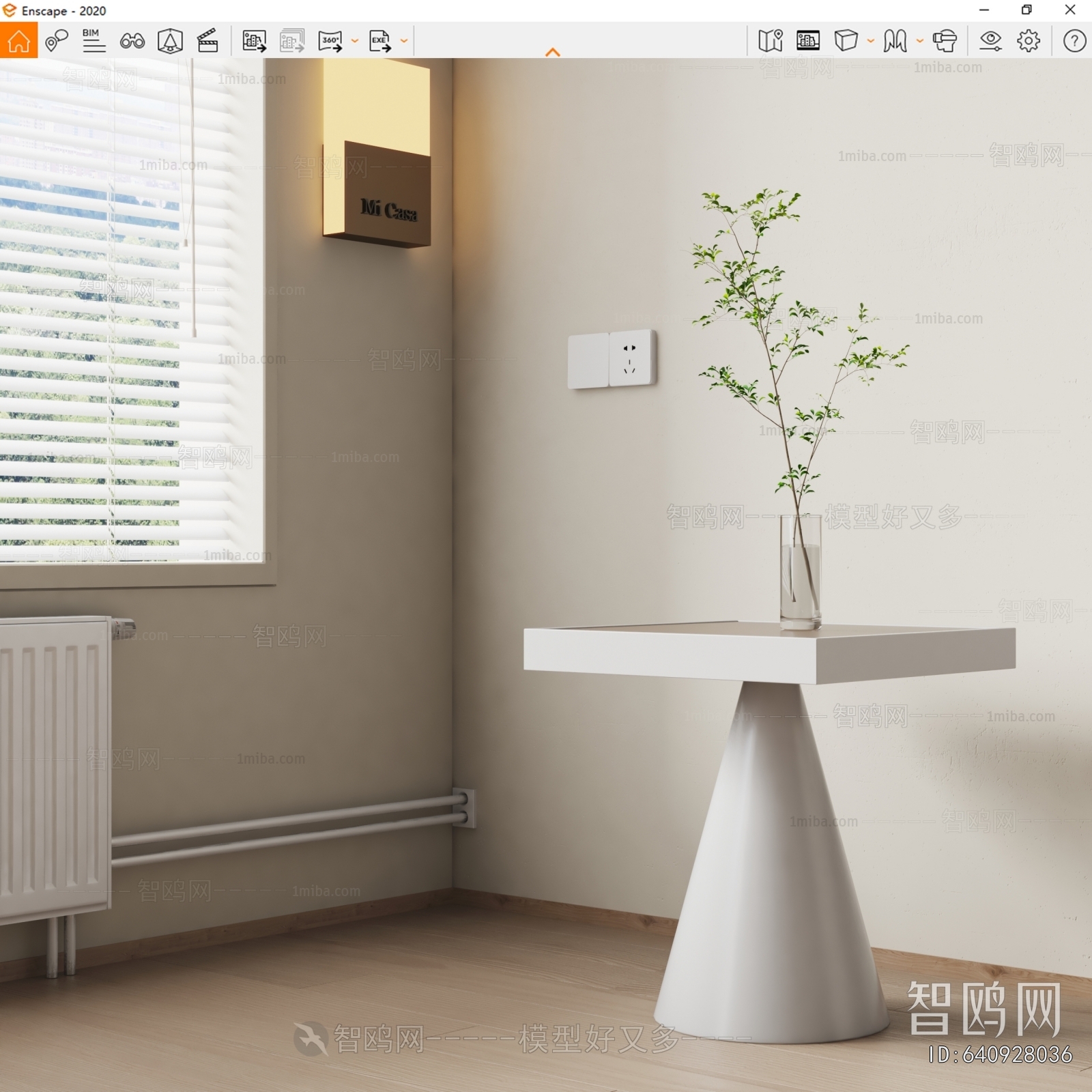Restore down the Enscape window
This screenshot has width=1092, height=1092.
click(1026, 10)
